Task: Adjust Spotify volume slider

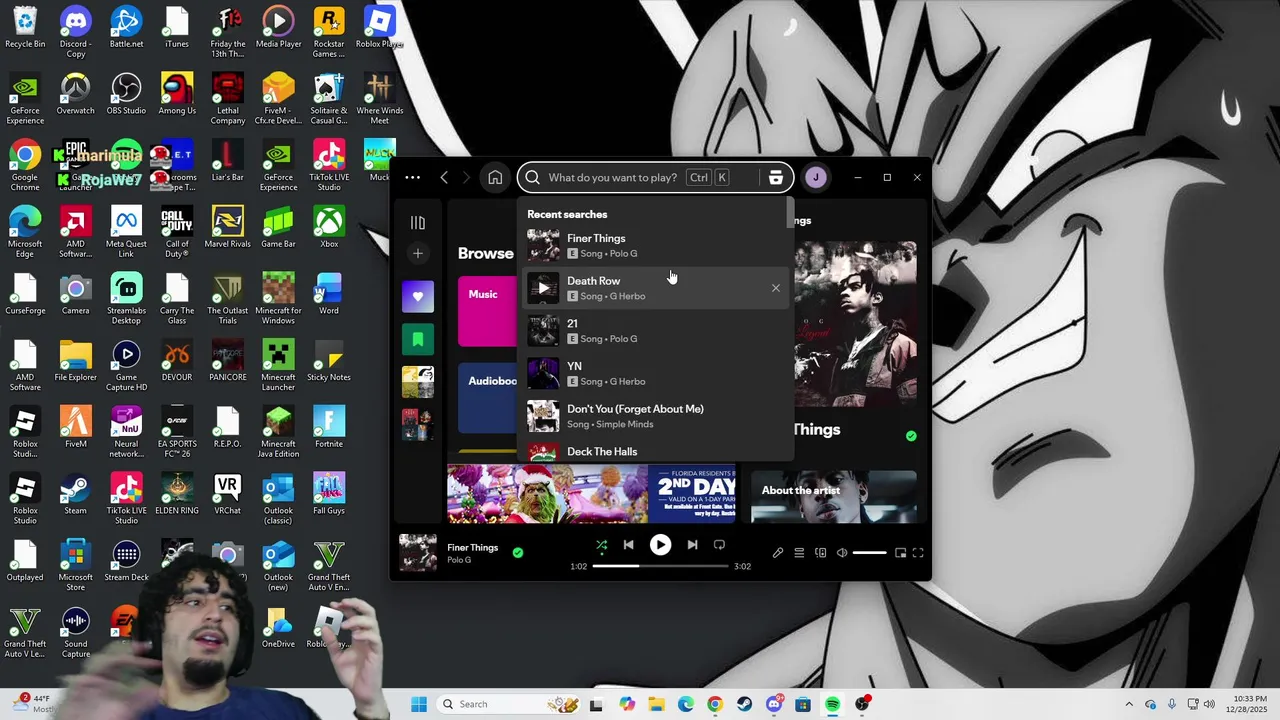Action: pyautogui.click(x=869, y=553)
